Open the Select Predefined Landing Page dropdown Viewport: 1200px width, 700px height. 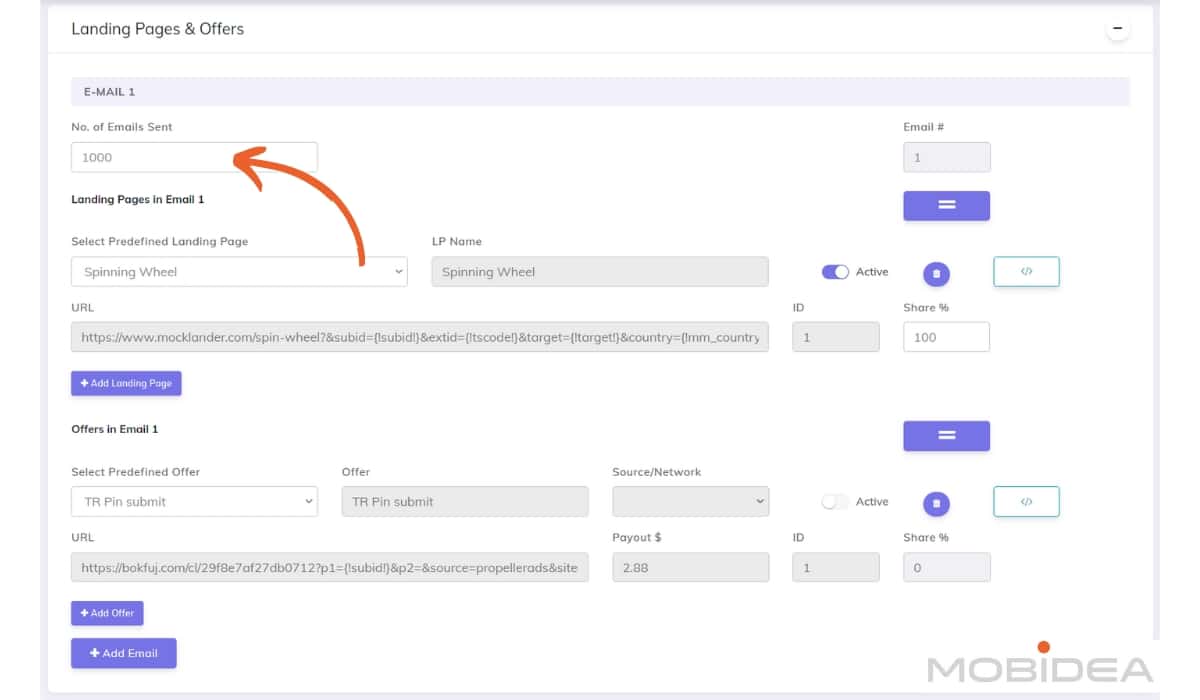pyautogui.click(x=239, y=272)
